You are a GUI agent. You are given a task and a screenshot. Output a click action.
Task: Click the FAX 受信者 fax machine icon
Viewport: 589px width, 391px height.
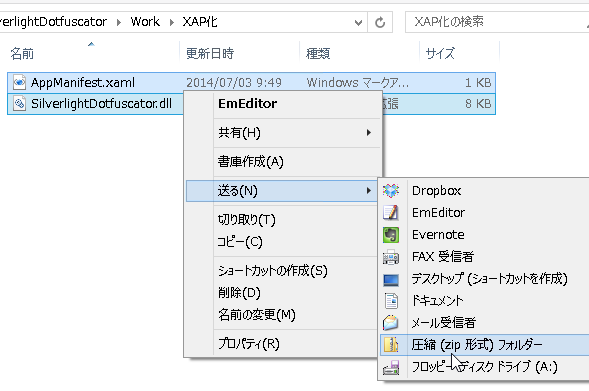pyautogui.click(x=391, y=257)
